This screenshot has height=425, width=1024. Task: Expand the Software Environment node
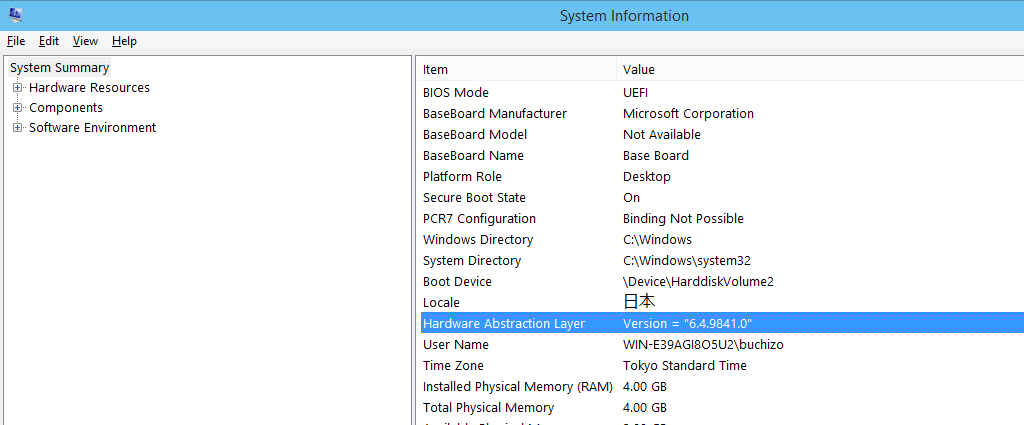17,128
